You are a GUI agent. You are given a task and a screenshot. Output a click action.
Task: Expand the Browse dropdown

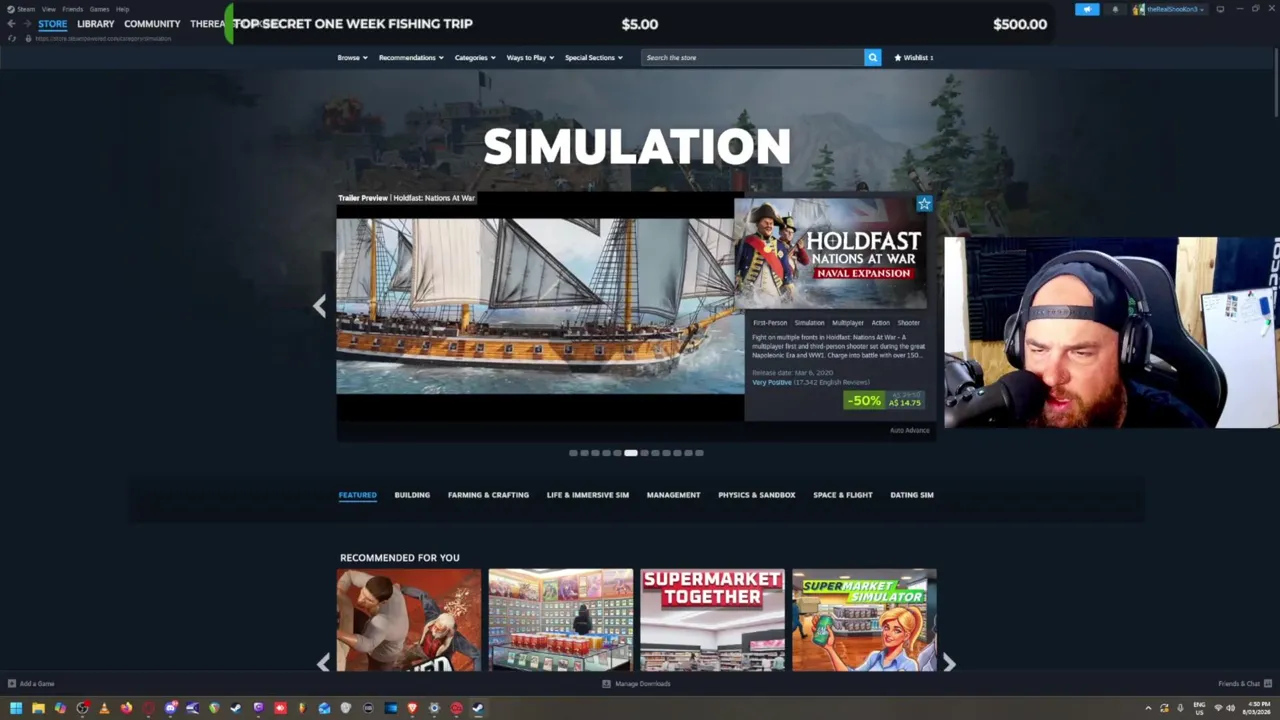352,57
